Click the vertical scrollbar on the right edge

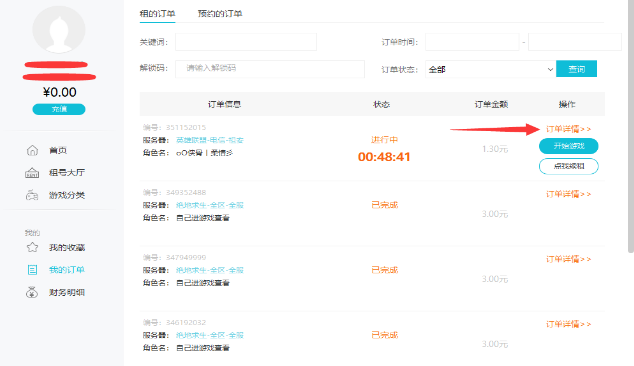tap(631, 126)
